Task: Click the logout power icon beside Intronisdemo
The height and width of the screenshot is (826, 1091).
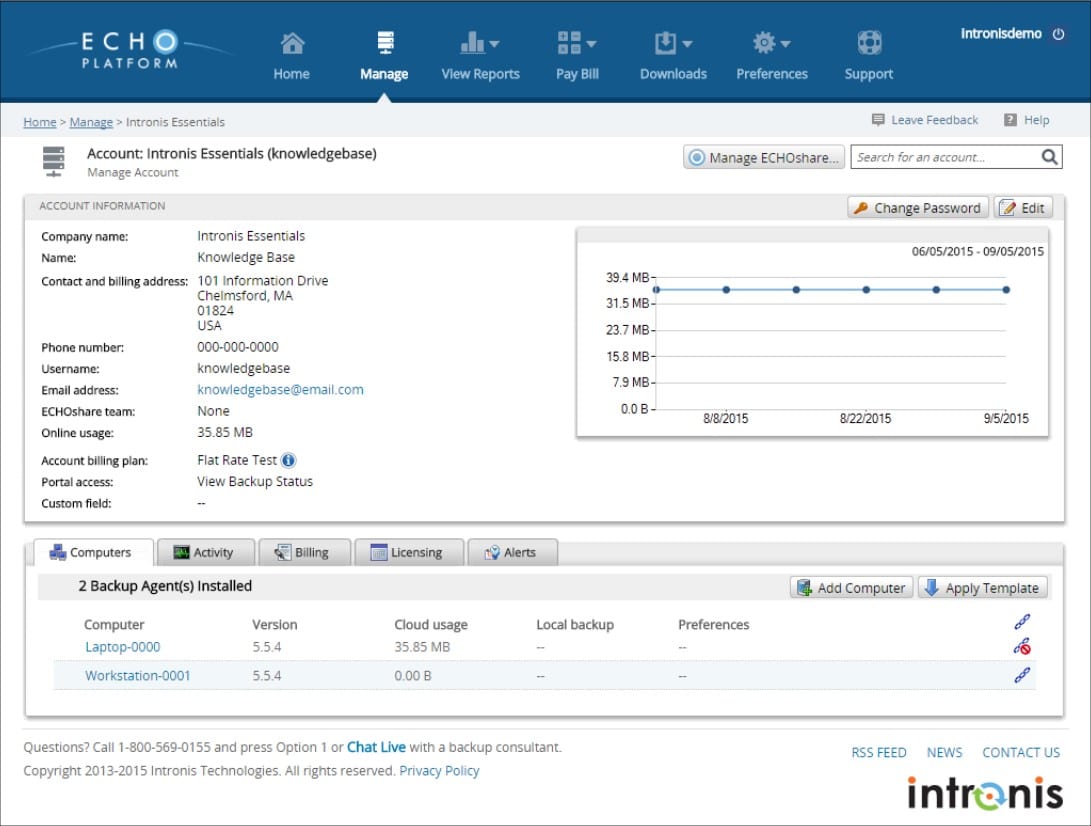Action: [x=1058, y=34]
